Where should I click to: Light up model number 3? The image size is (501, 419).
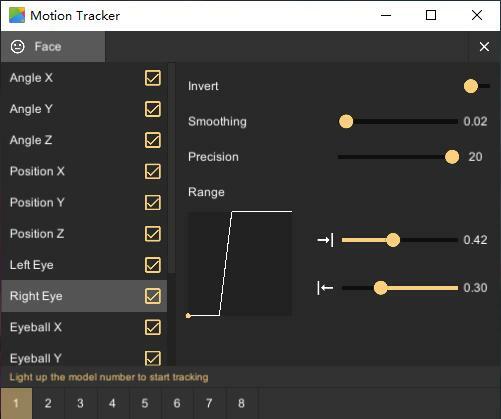click(x=80, y=403)
